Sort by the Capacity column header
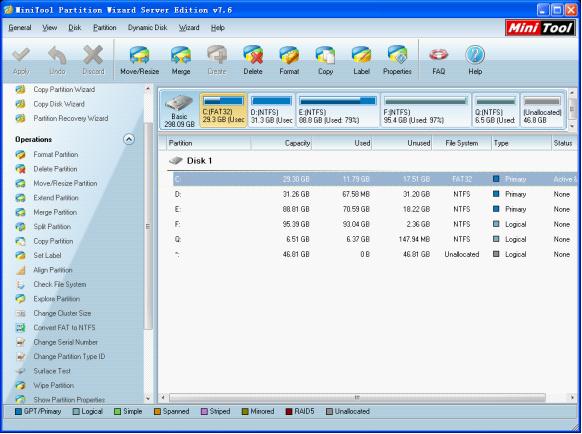This screenshot has width=582, height=434. [281, 143]
